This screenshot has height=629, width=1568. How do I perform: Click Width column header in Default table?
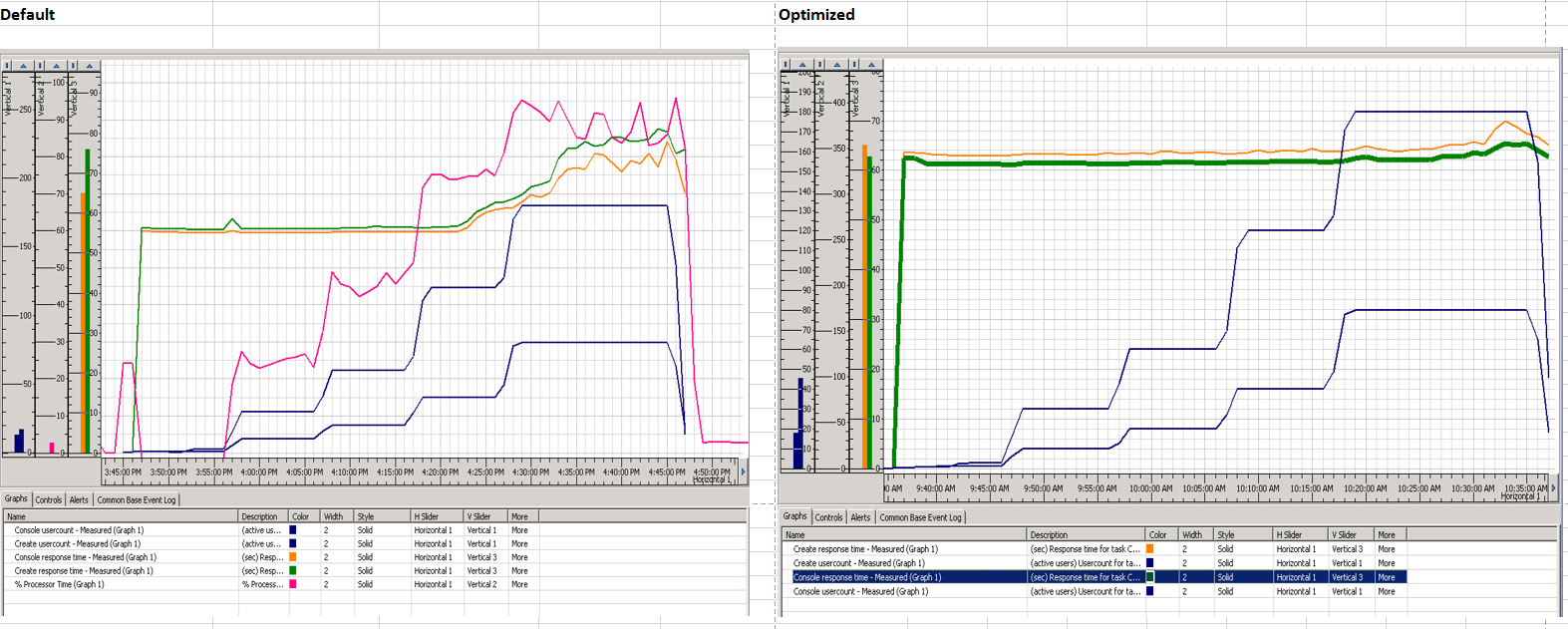tap(337, 516)
